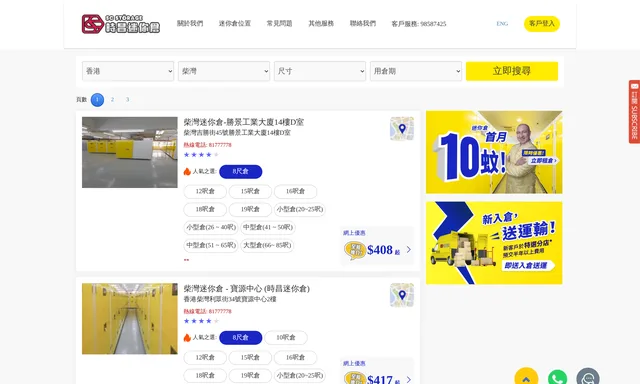Switch language to ENG
The image size is (640, 384).
pos(502,24)
